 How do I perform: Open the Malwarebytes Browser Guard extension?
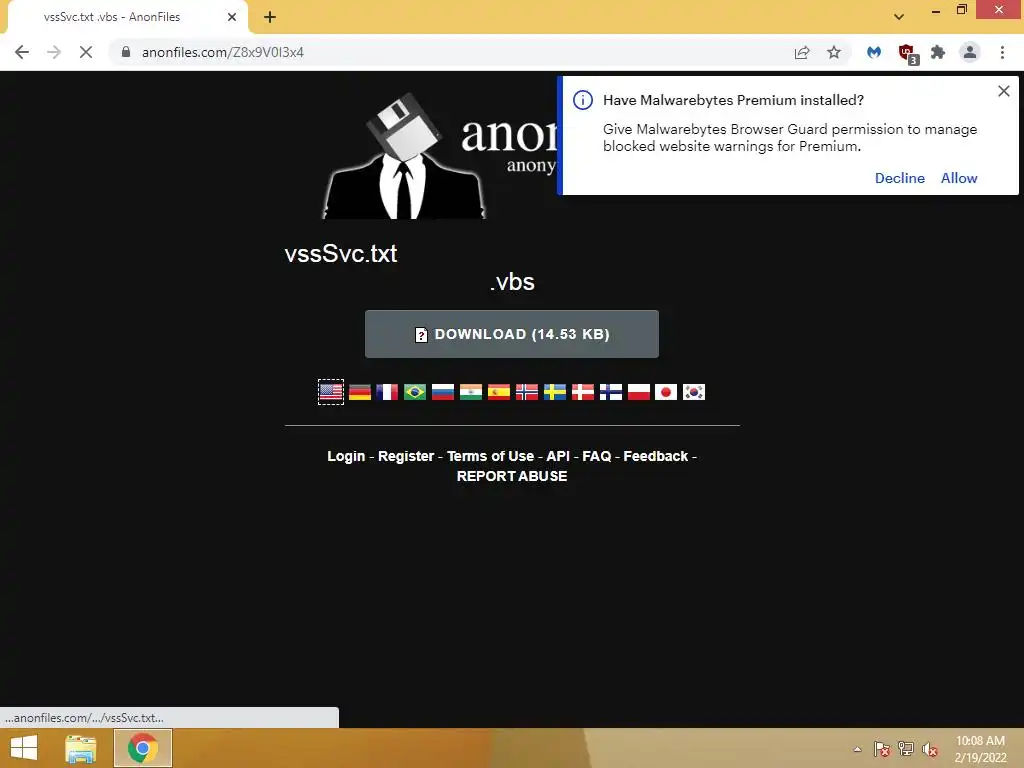(x=874, y=52)
